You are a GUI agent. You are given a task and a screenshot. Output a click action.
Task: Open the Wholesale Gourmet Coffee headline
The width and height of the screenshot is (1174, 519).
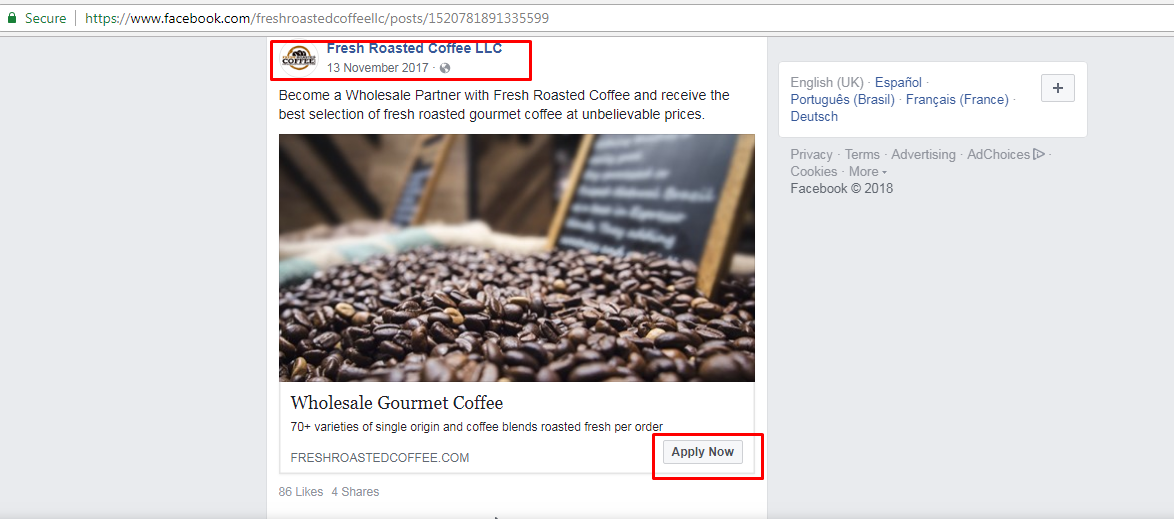[x=397, y=403]
